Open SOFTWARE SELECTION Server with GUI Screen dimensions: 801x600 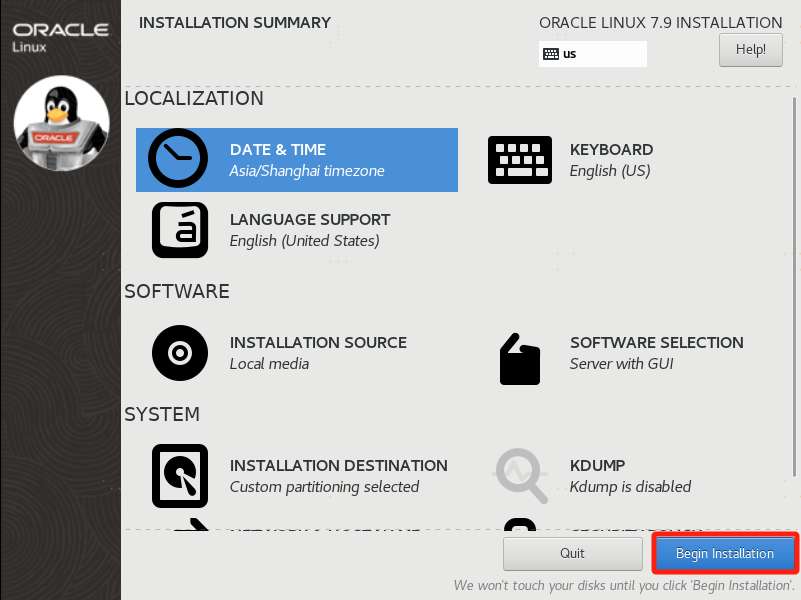pos(656,353)
